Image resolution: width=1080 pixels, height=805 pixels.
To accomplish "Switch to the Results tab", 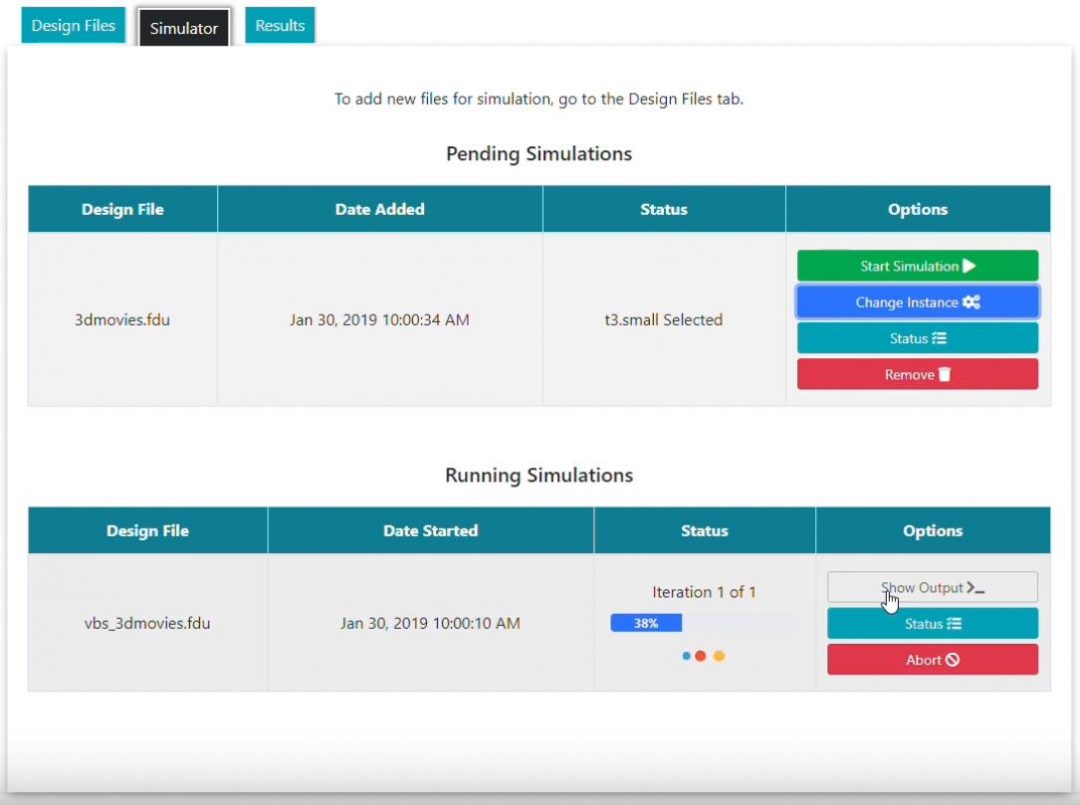I will click(279, 25).
